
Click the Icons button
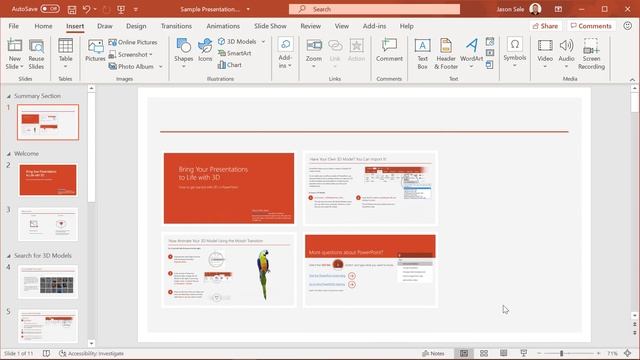click(x=205, y=51)
